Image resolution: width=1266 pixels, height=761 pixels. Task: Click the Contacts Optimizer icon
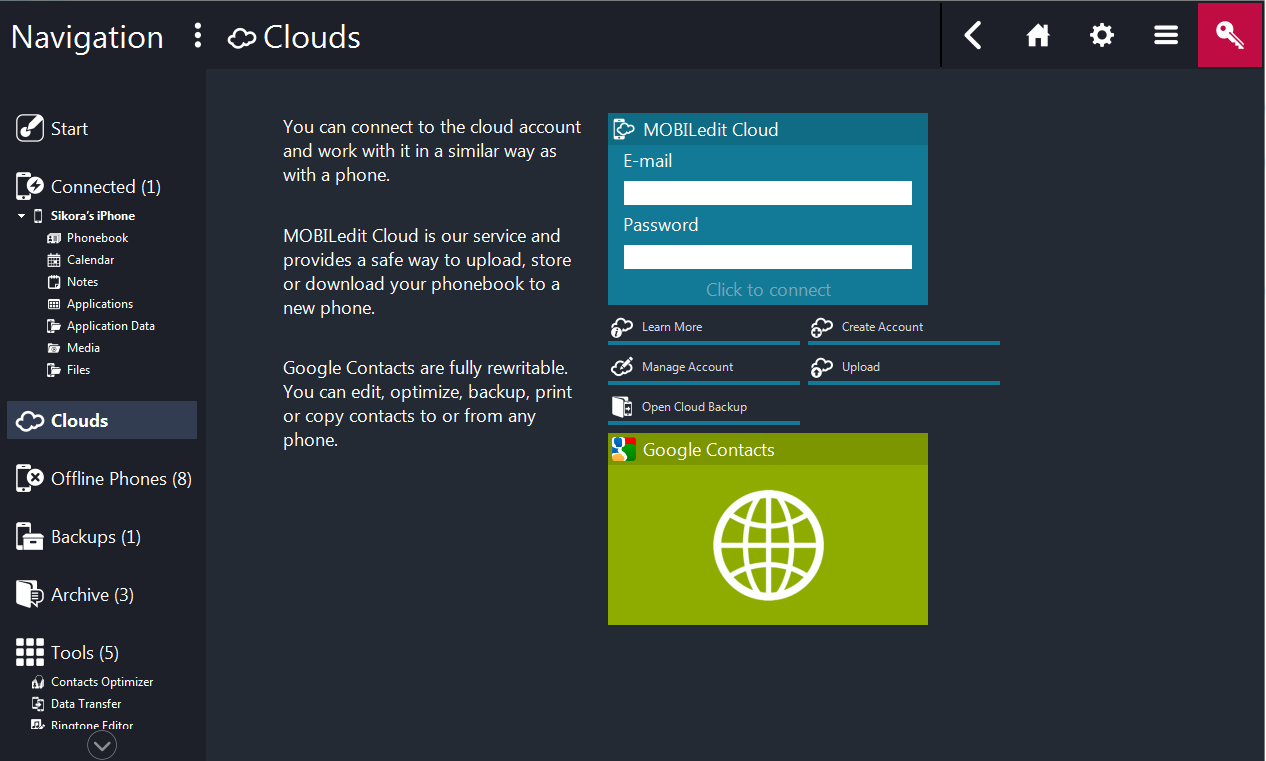point(38,682)
